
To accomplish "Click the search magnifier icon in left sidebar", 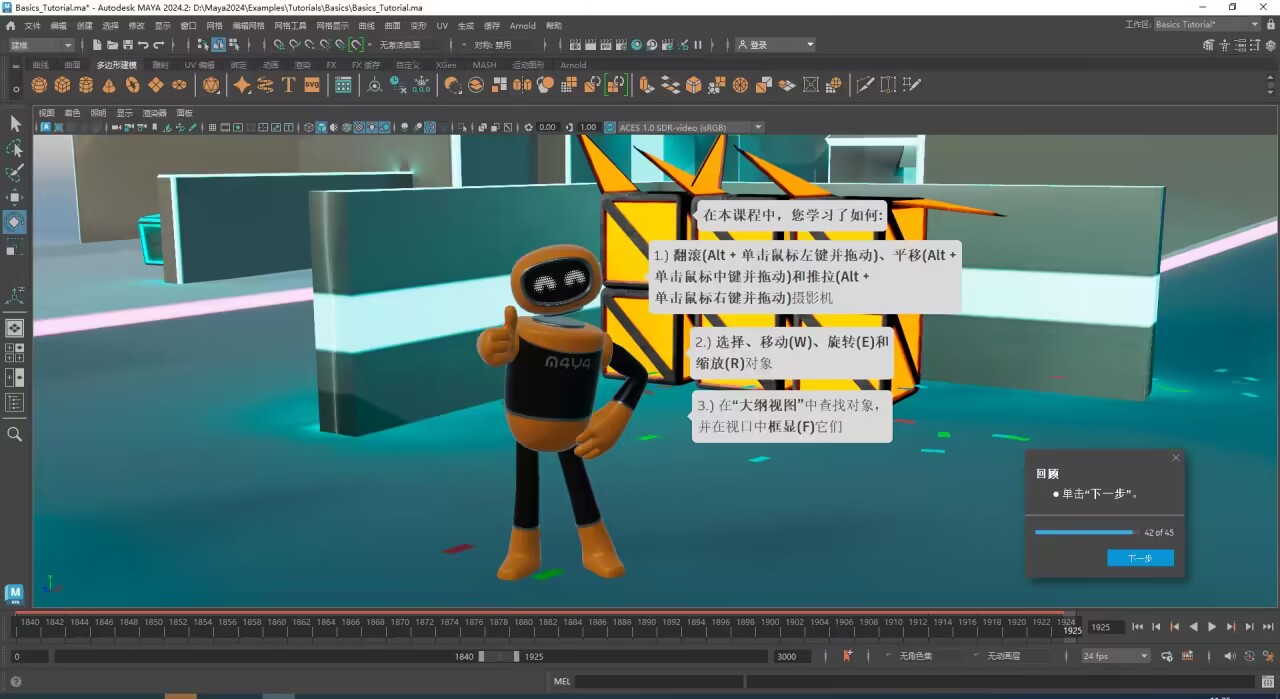I will pyautogui.click(x=15, y=434).
